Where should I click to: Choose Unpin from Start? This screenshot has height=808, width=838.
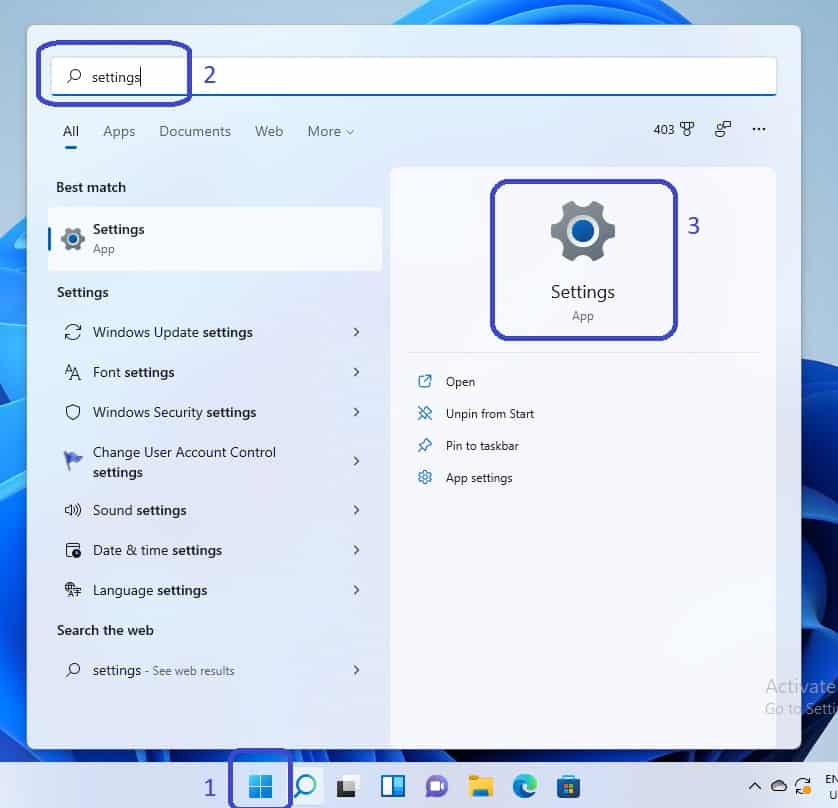point(490,414)
